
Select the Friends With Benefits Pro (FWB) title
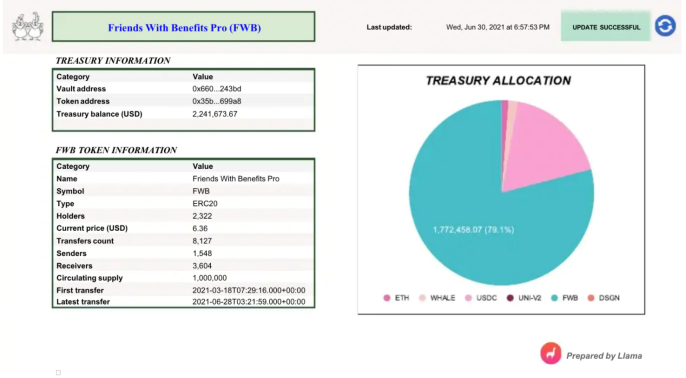tap(184, 28)
